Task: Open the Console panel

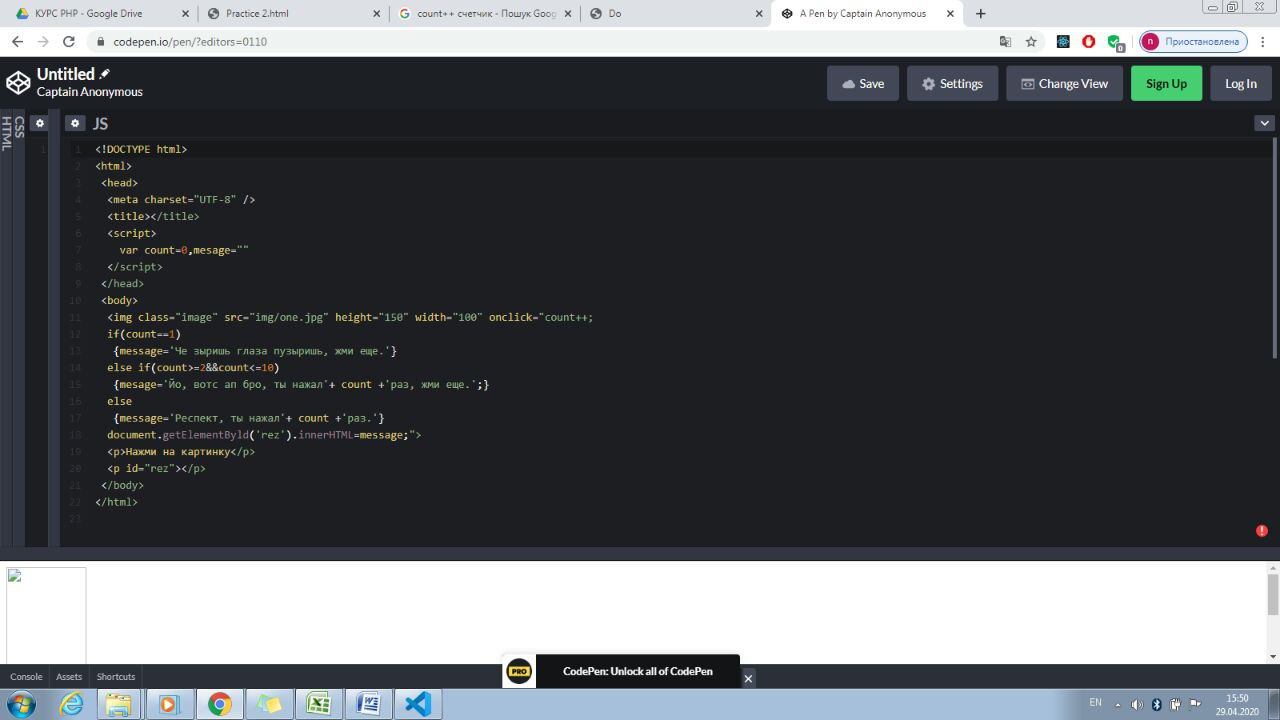Action: [26, 677]
